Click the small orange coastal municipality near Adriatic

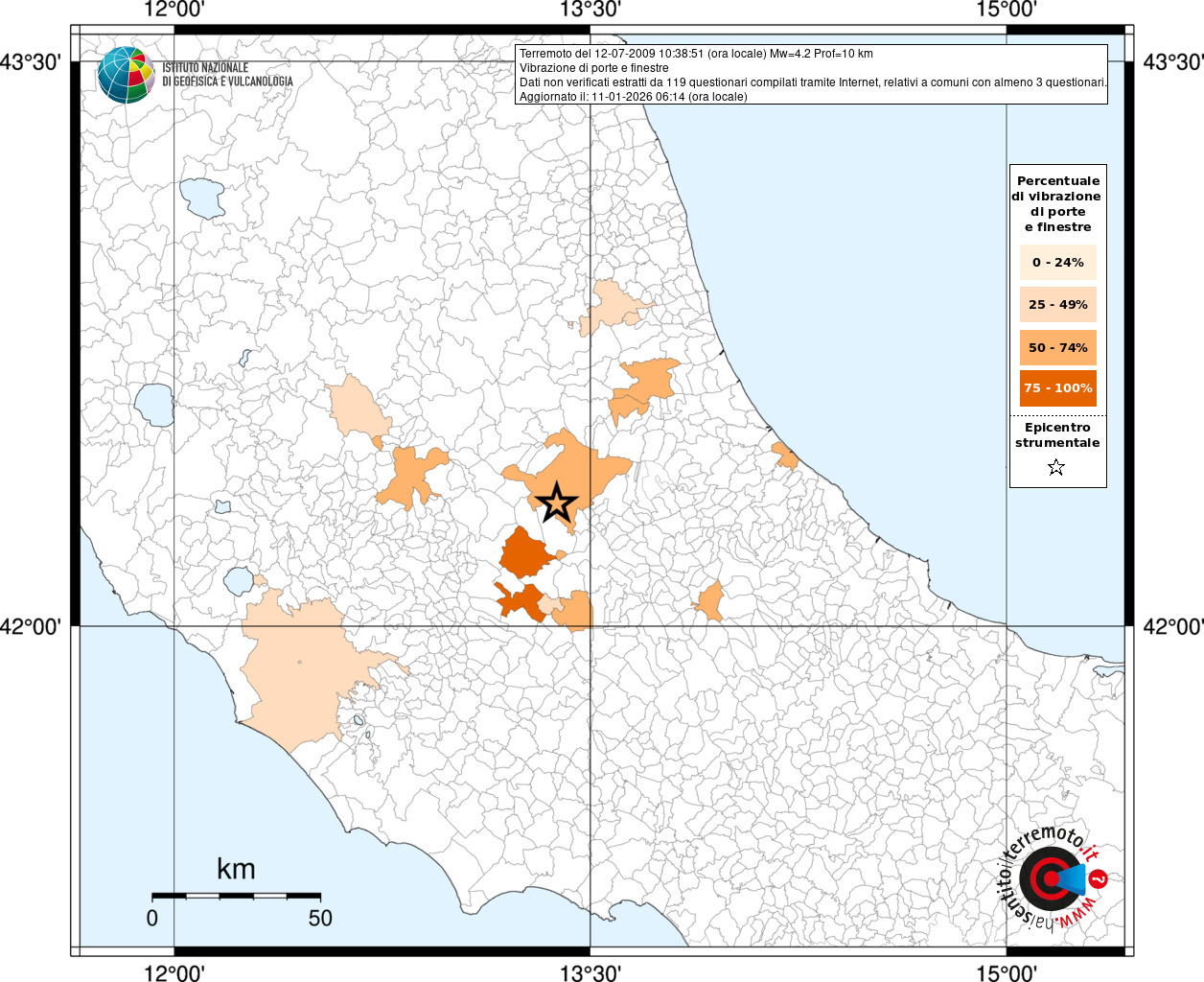[x=785, y=456]
